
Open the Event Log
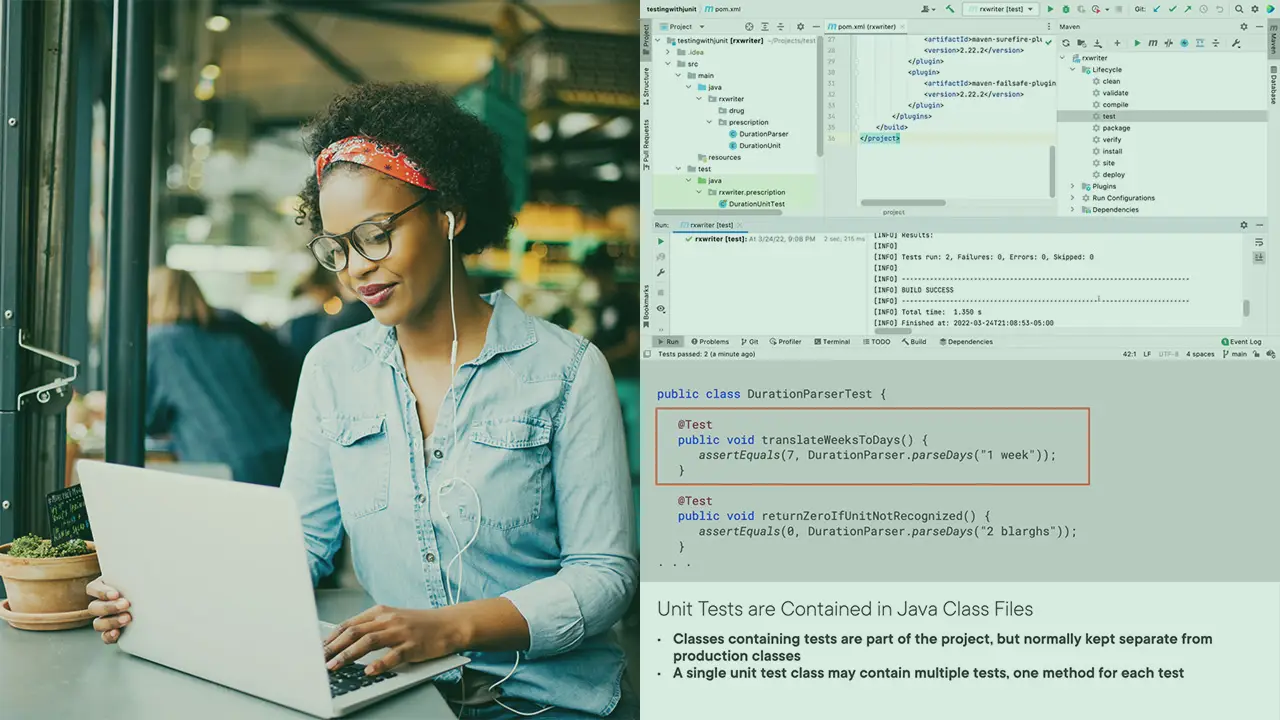1240,342
